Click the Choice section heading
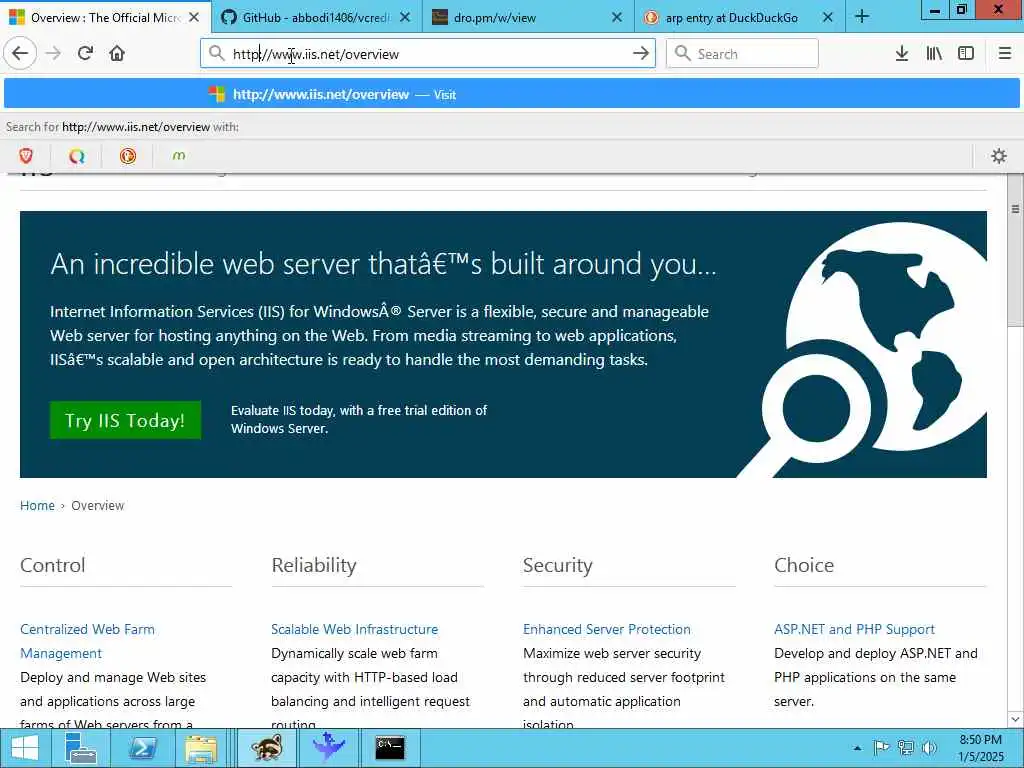Viewport: 1024px width, 768px height. coord(804,565)
